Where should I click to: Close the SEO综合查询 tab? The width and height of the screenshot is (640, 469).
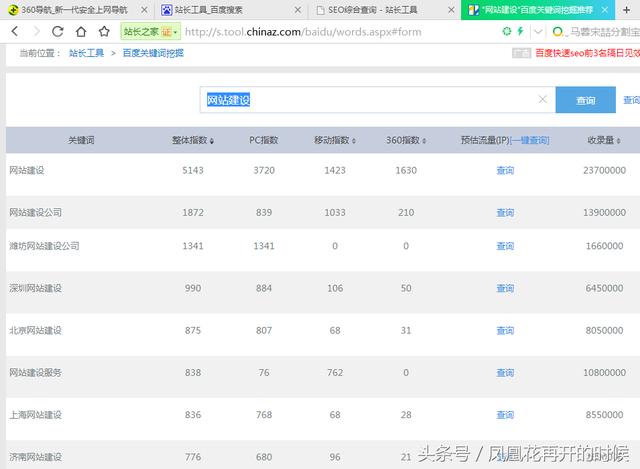tap(451, 10)
